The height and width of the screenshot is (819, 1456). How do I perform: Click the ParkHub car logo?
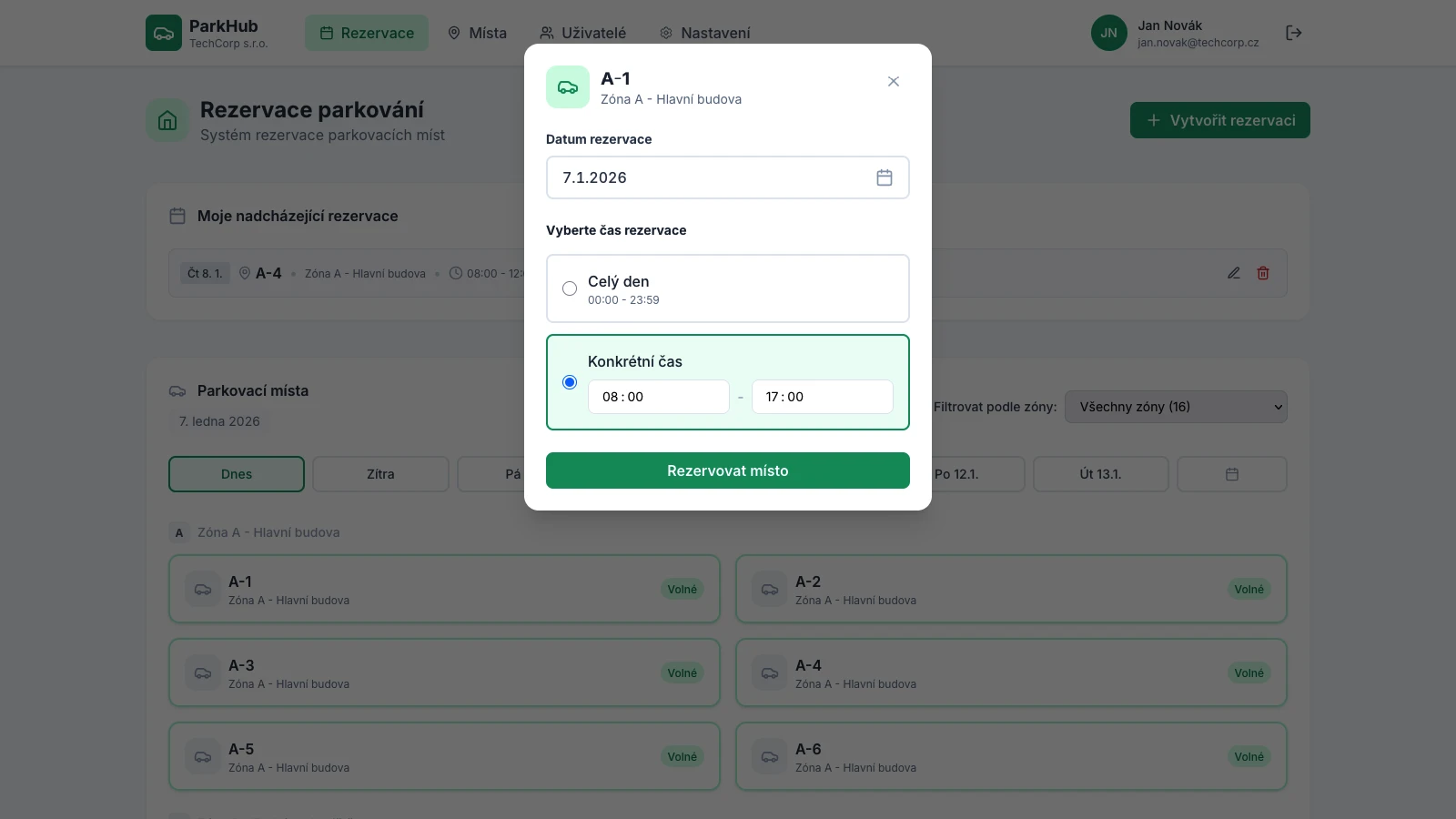164,32
